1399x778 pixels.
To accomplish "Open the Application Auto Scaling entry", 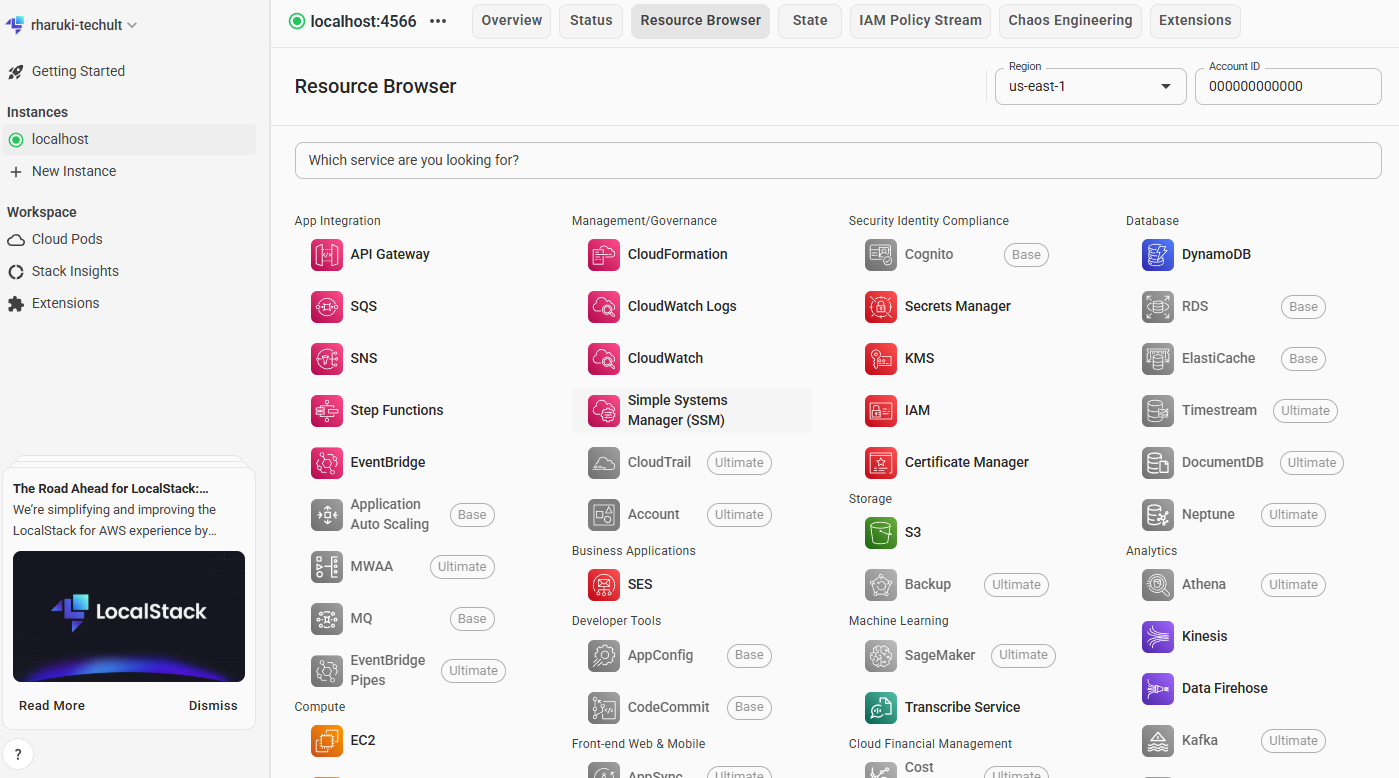I will pos(390,514).
